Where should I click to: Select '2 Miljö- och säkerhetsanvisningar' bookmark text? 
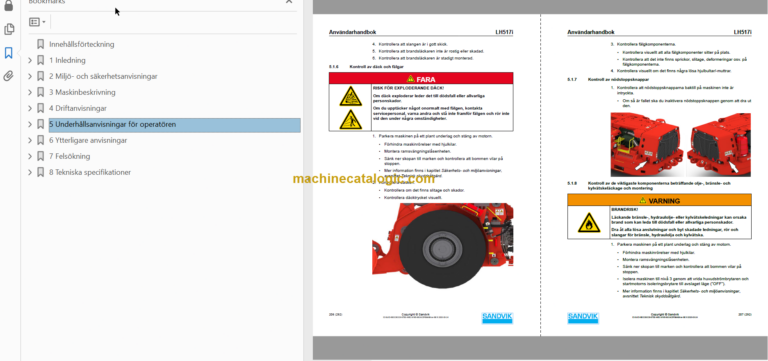(x=103, y=76)
